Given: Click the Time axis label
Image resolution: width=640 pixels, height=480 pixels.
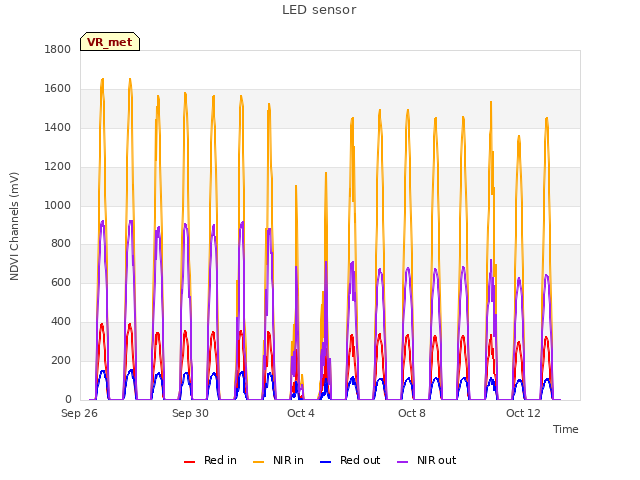Looking at the screenshot, I should click(x=565, y=429).
